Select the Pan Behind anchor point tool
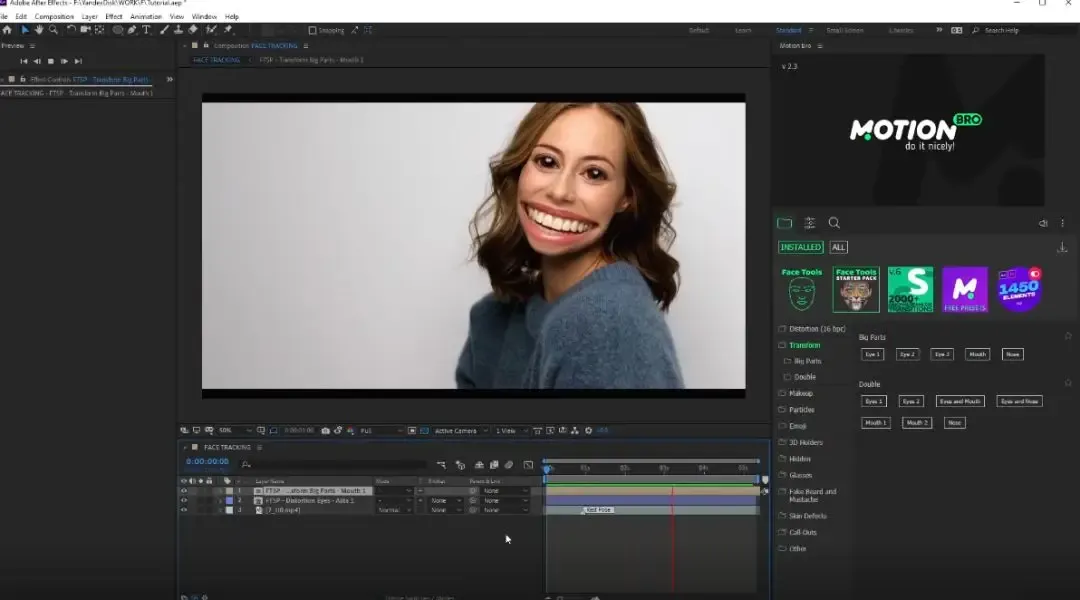 click(x=100, y=30)
